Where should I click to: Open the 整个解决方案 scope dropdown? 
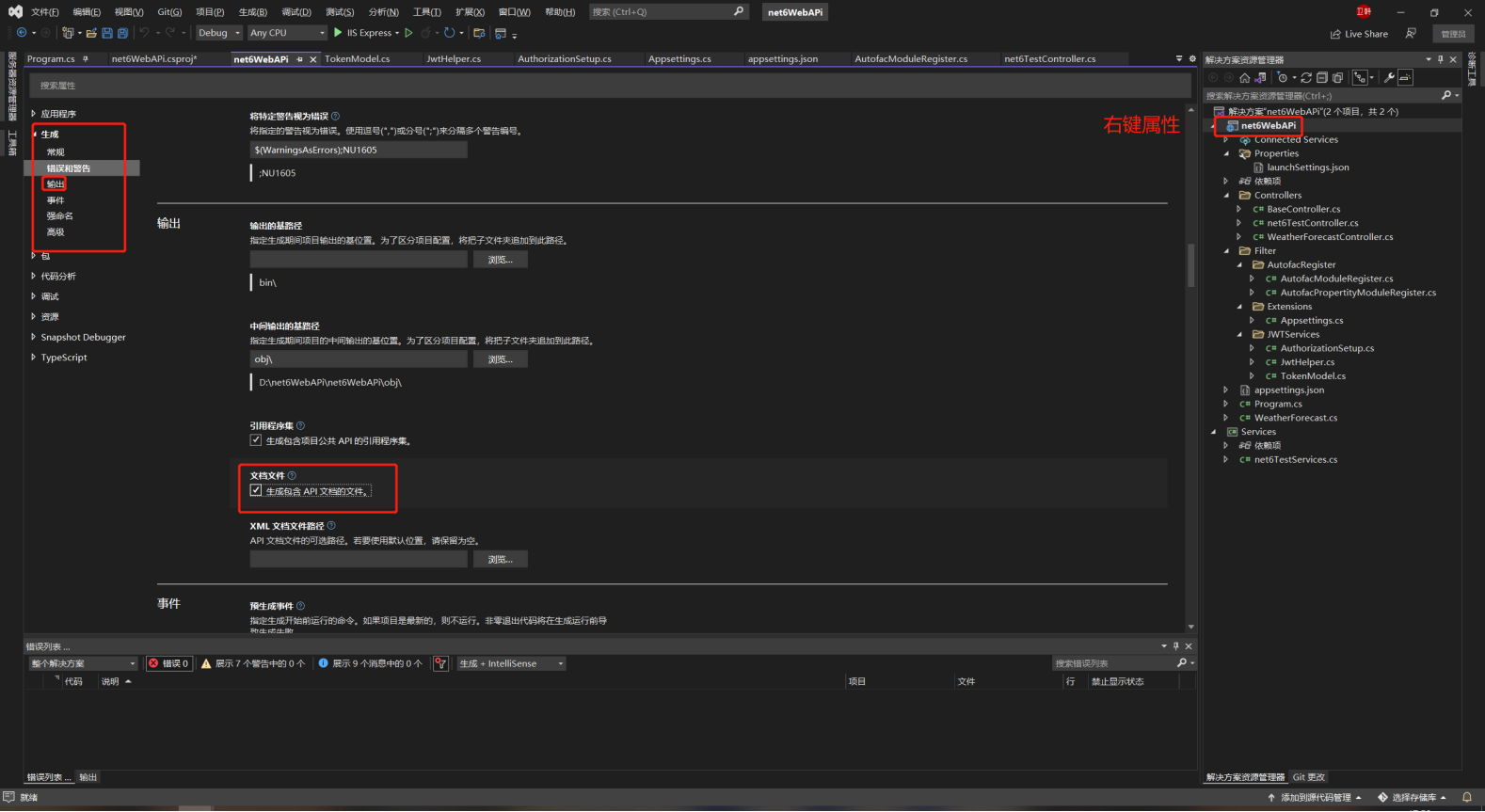[x=84, y=663]
